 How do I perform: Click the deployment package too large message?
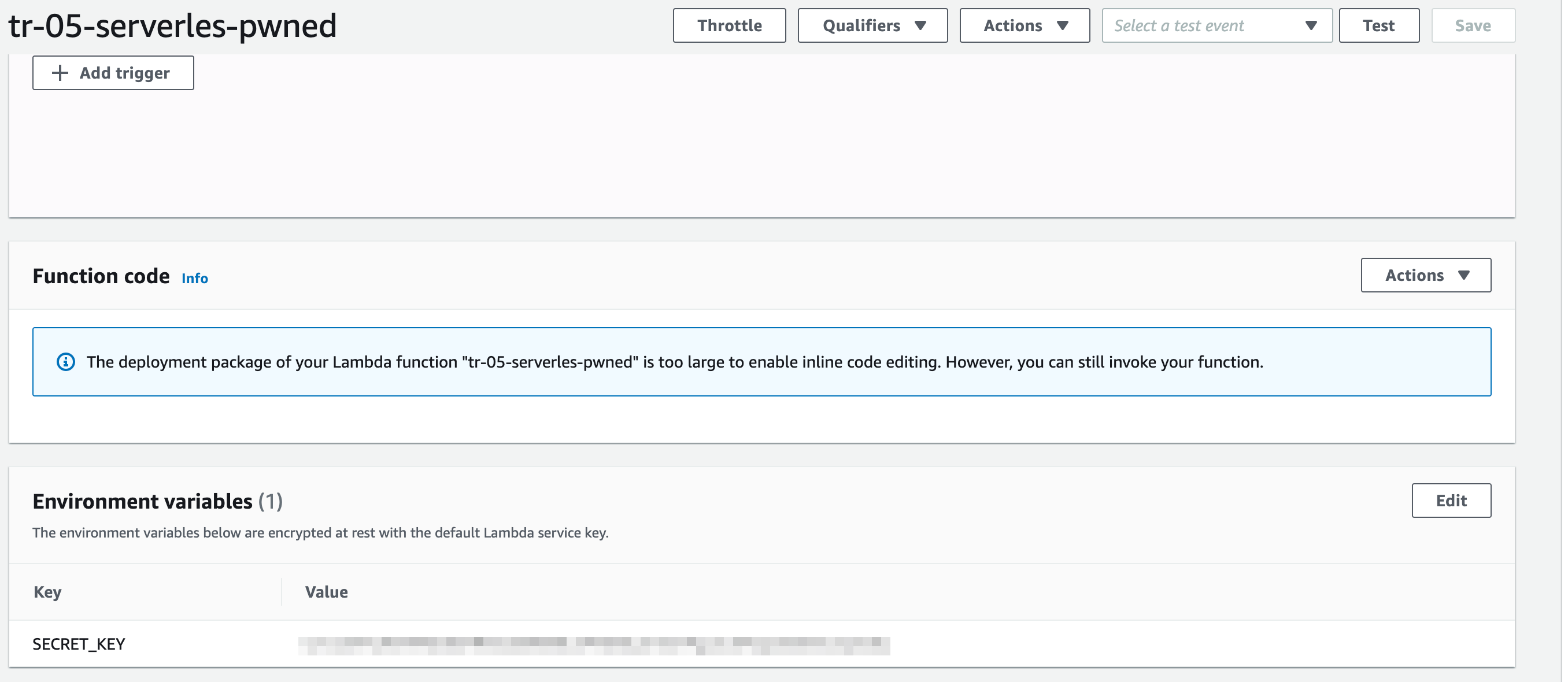pyautogui.click(x=674, y=362)
